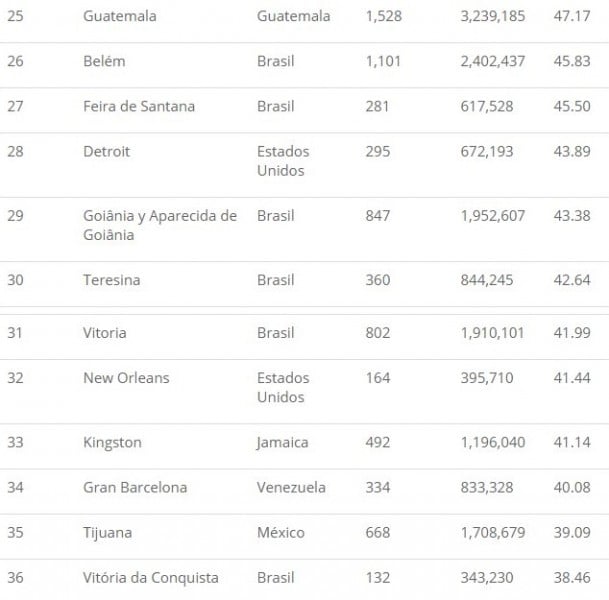Click Goiânia y Aparecida de Goiânia

(160, 226)
